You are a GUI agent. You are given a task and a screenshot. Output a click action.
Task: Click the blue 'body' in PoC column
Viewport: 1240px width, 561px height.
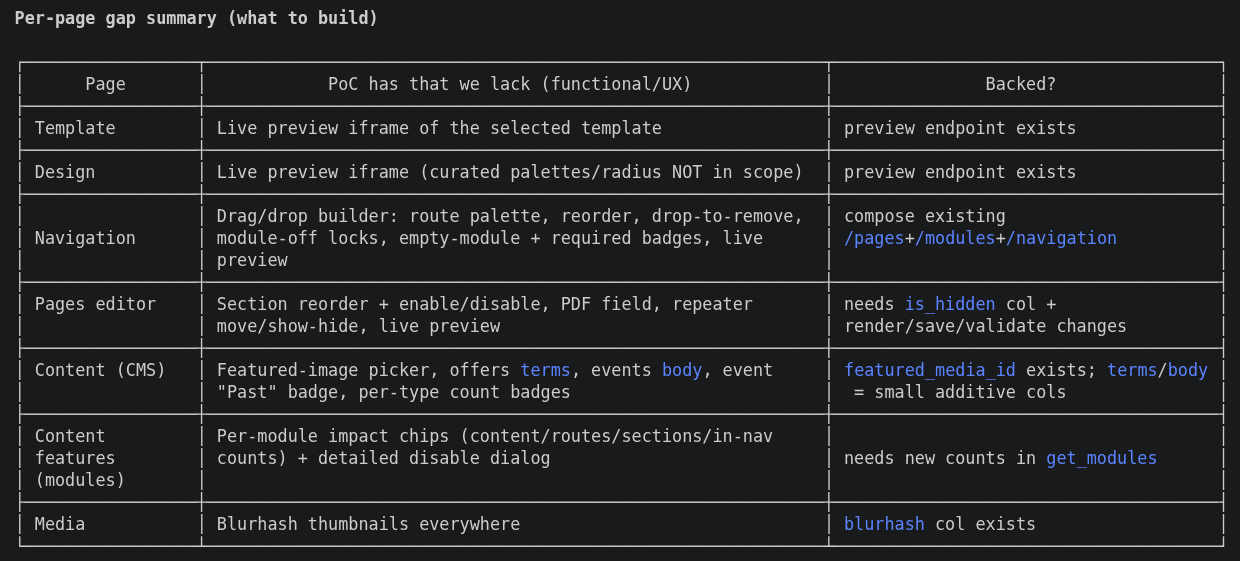tap(682, 370)
